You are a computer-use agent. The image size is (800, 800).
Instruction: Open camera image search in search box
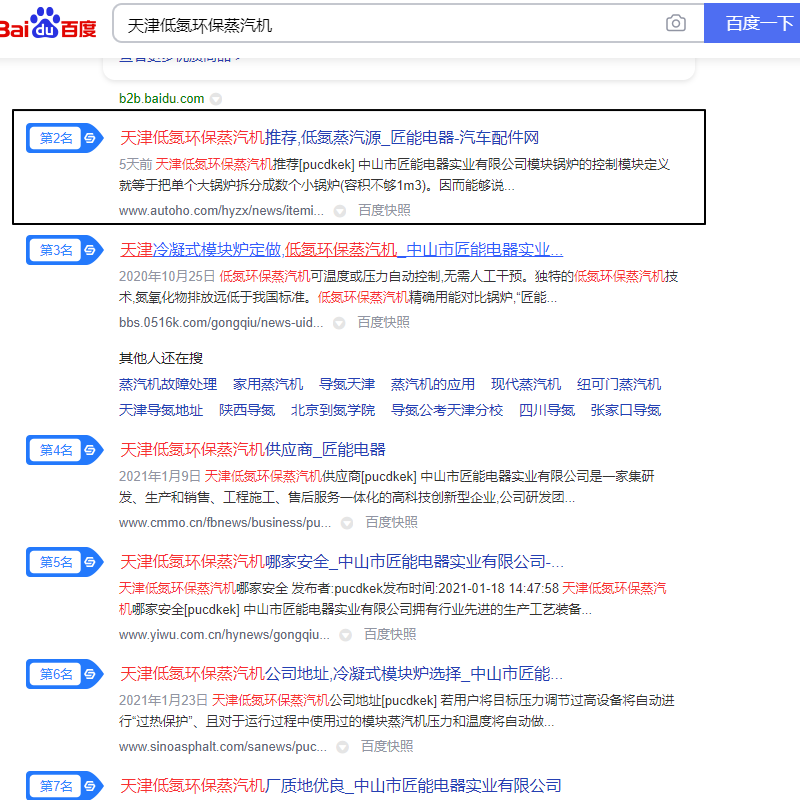pyautogui.click(x=676, y=23)
